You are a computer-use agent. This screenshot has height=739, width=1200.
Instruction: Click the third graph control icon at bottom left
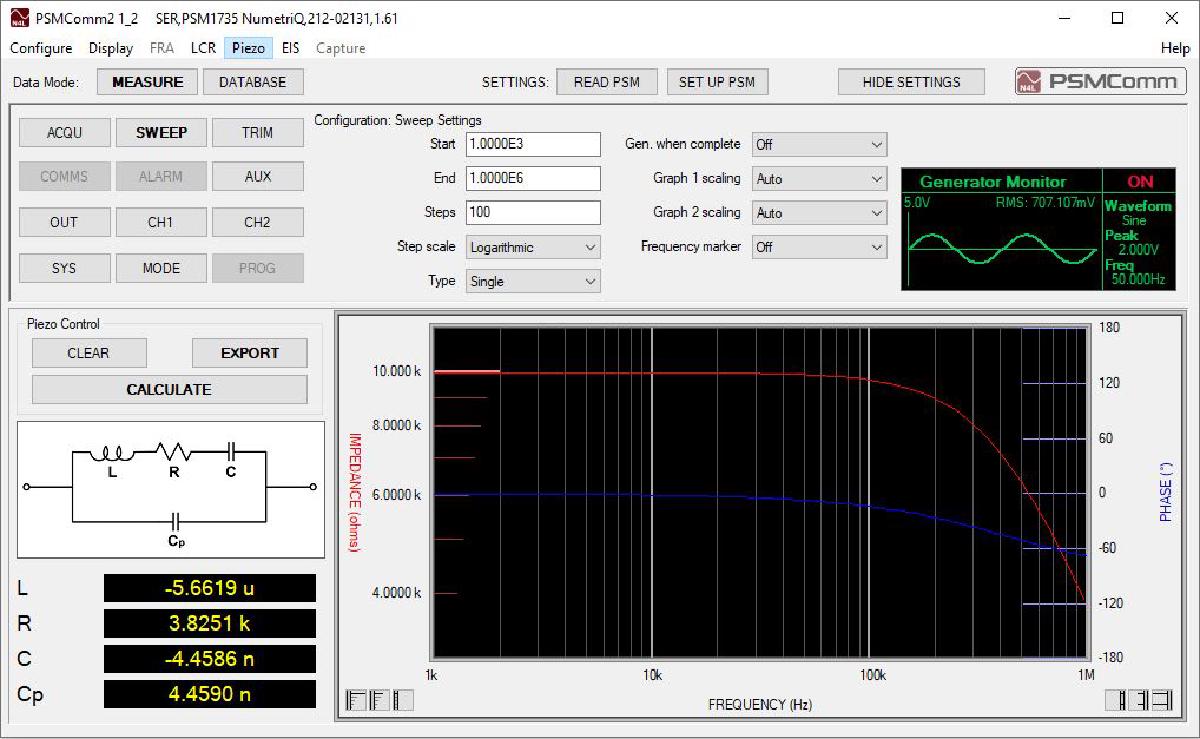[403, 700]
